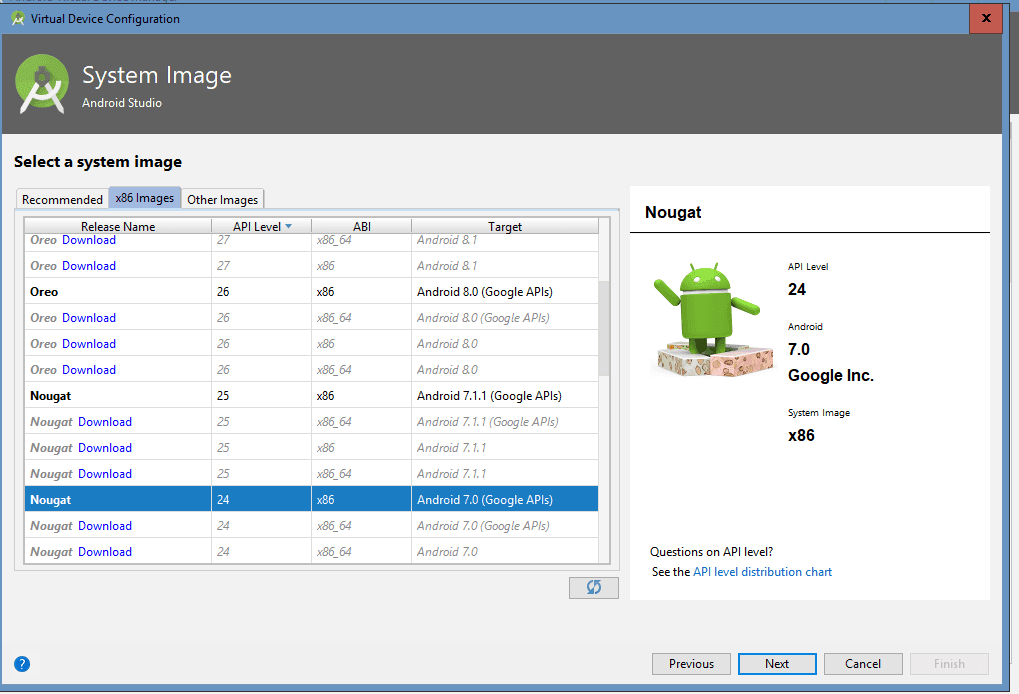This screenshot has height=694, width=1019.
Task: Click ABI 'x86_64' in Oreo 27 Android 8.1 row
Action: [x=334, y=240]
